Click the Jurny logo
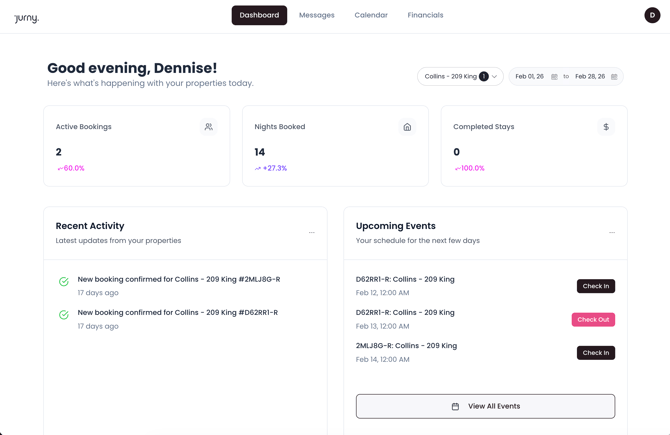This screenshot has height=435, width=670. point(26,17)
